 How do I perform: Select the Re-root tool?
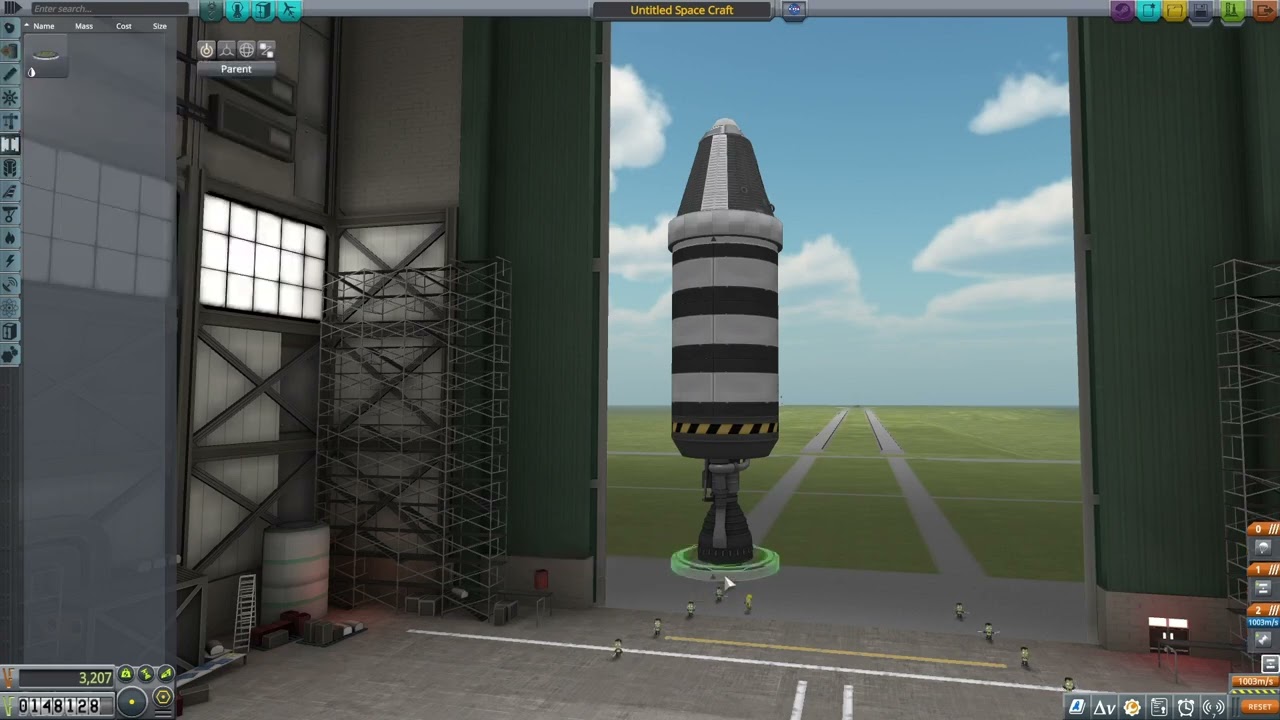(266, 49)
